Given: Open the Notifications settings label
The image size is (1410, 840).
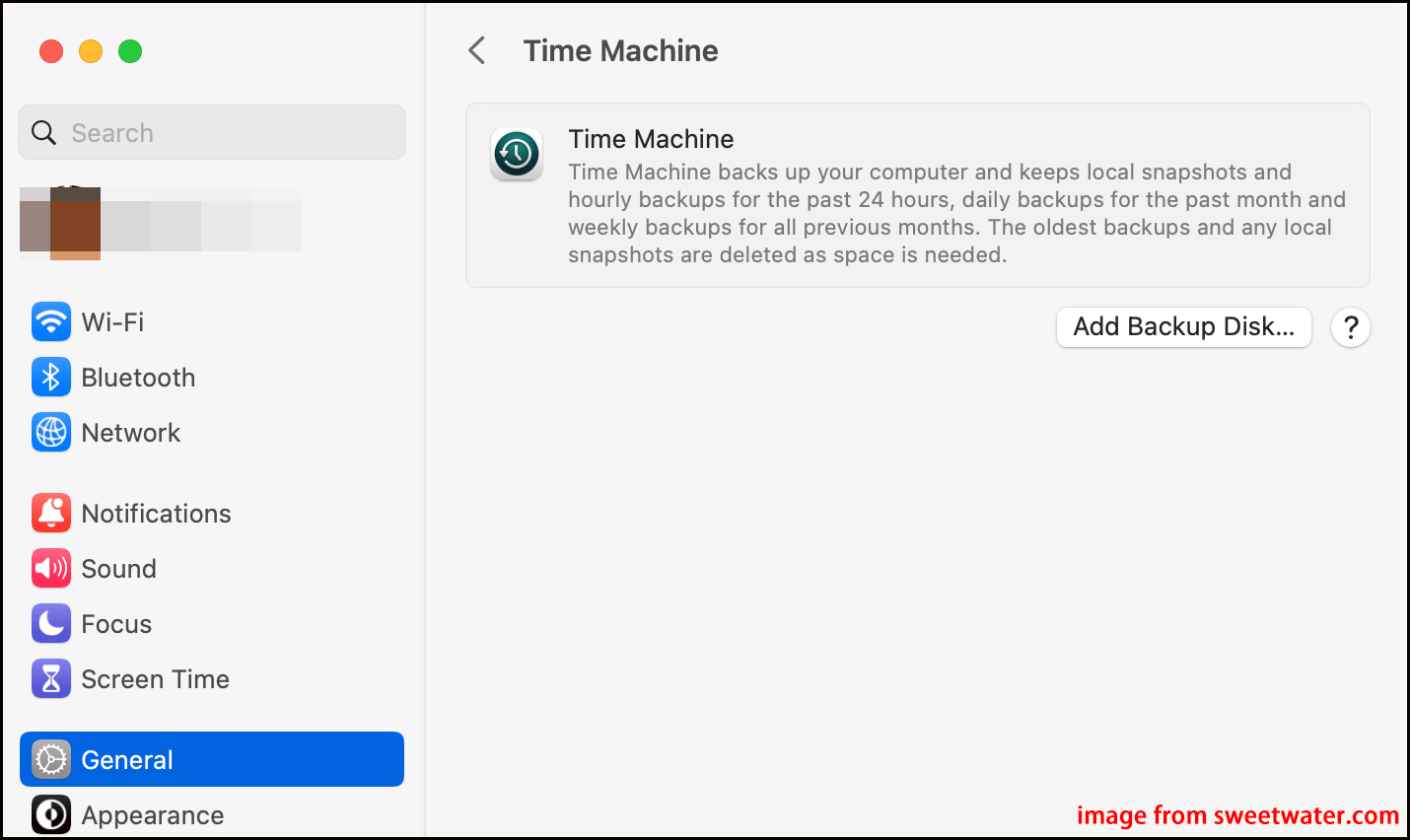Looking at the screenshot, I should click(x=156, y=514).
